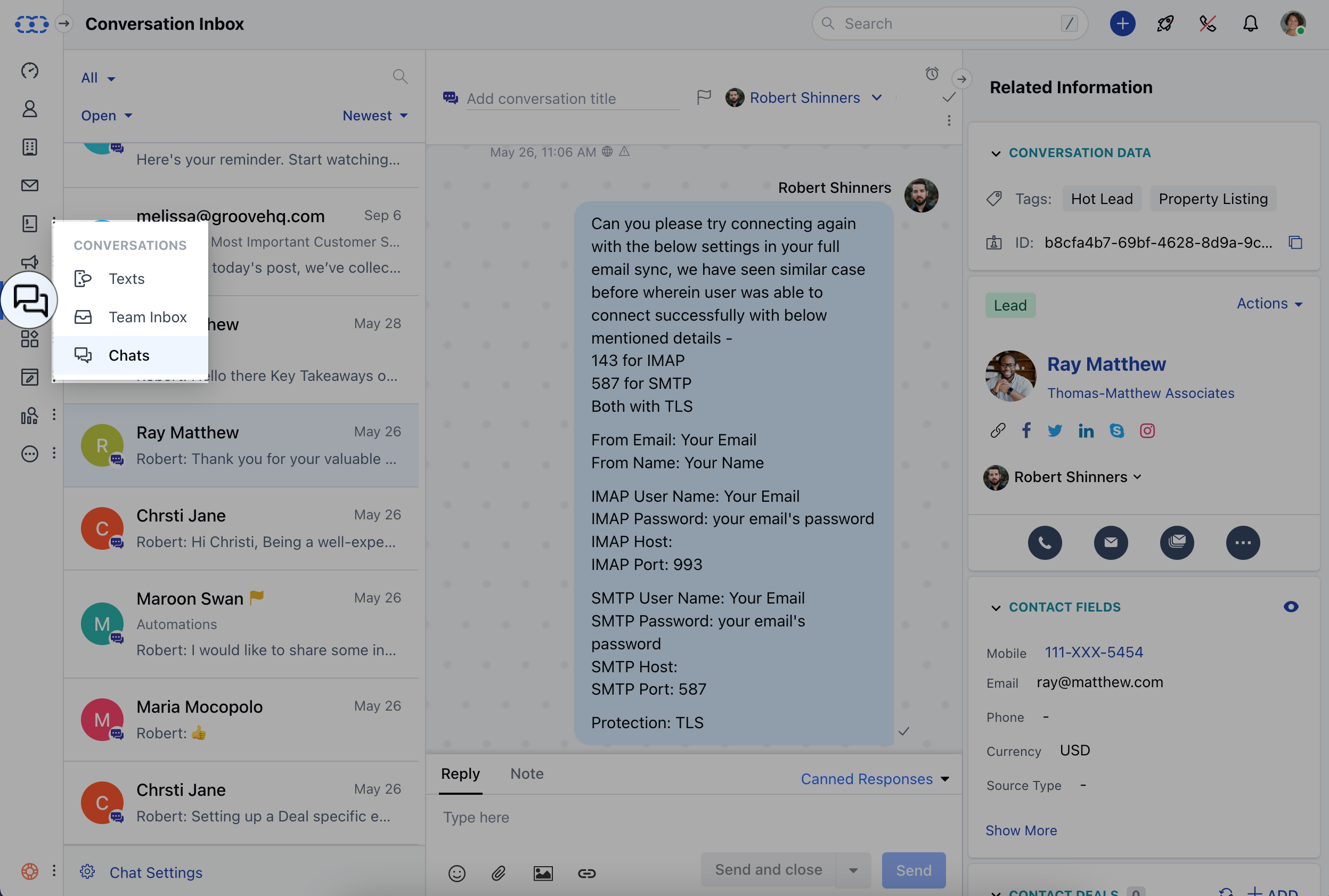Copy the conversation ID
The width and height of the screenshot is (1329, 896).
point(1295,242)
